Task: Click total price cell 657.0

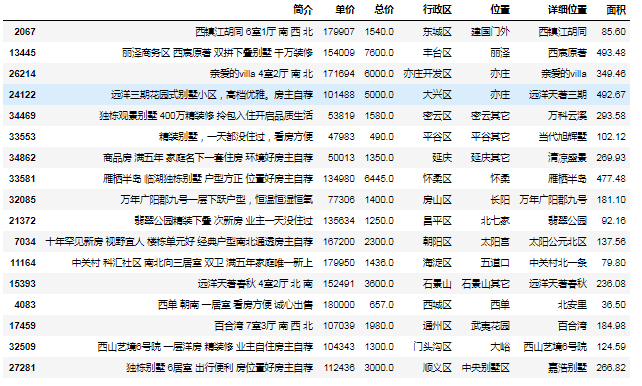Action: coord(382,305)
